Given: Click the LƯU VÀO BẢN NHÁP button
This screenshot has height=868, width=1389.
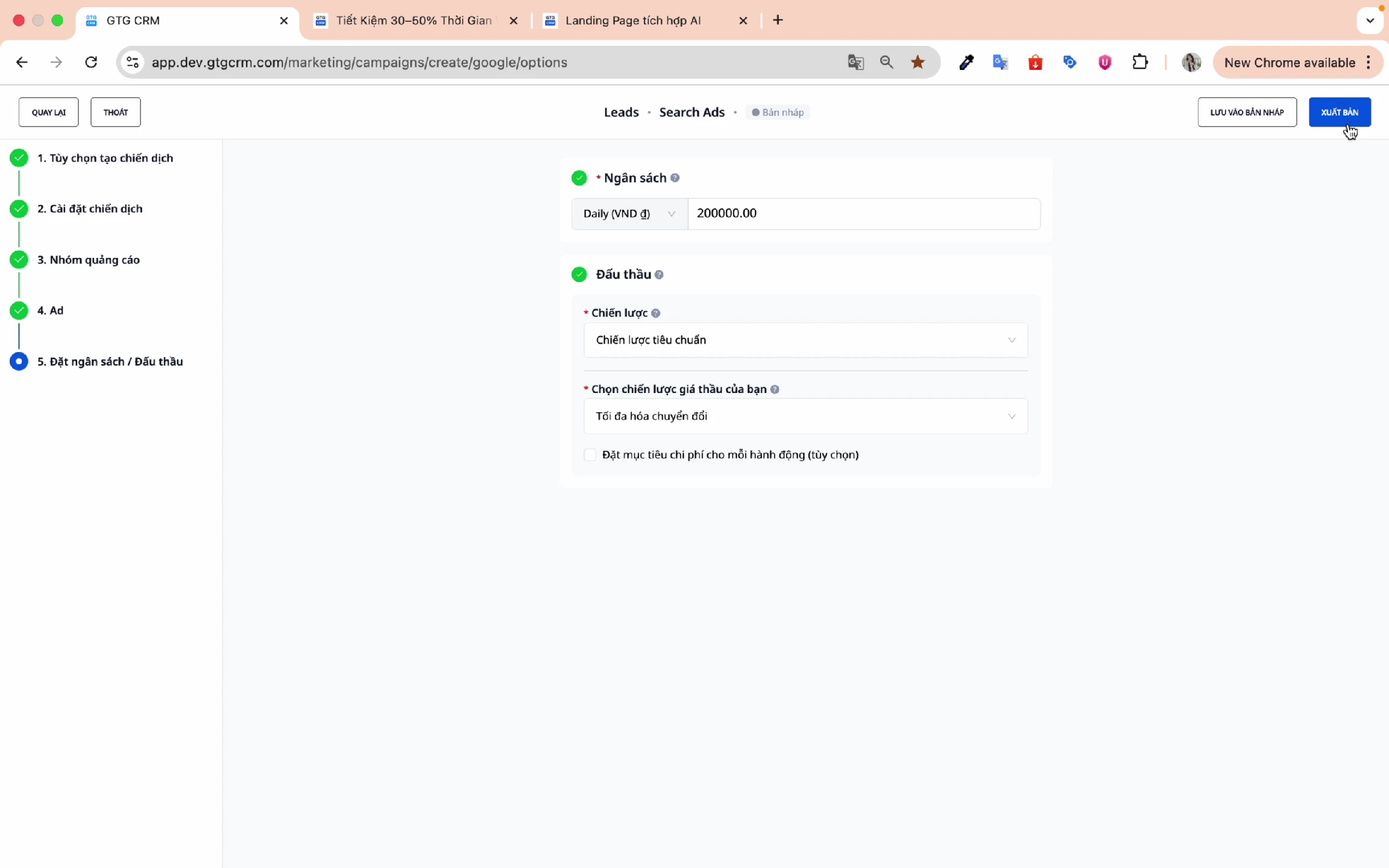Looking at the screenshot, I should [1247, 112].
